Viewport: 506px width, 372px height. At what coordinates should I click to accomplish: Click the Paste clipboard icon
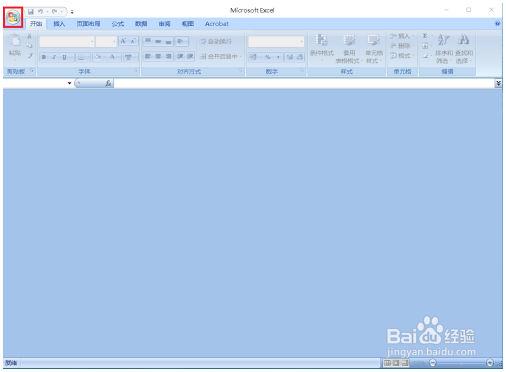coord(15,45)
